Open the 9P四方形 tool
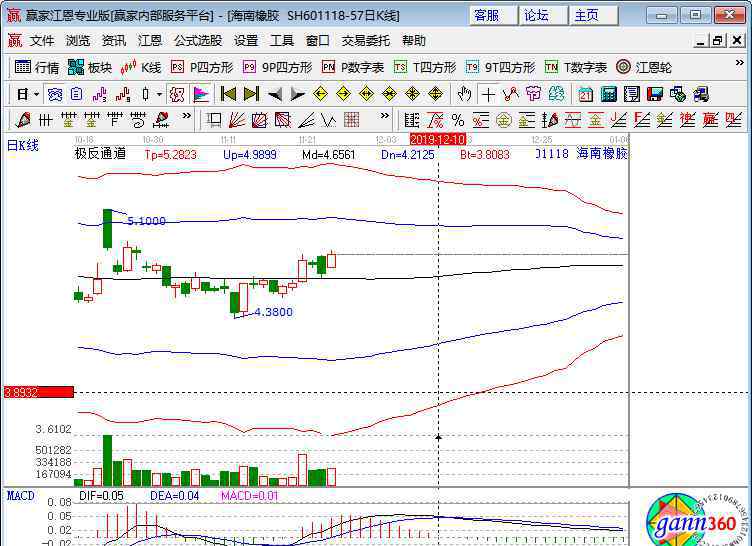Viewport: 752px width, 546px height. tap(277, 68)
